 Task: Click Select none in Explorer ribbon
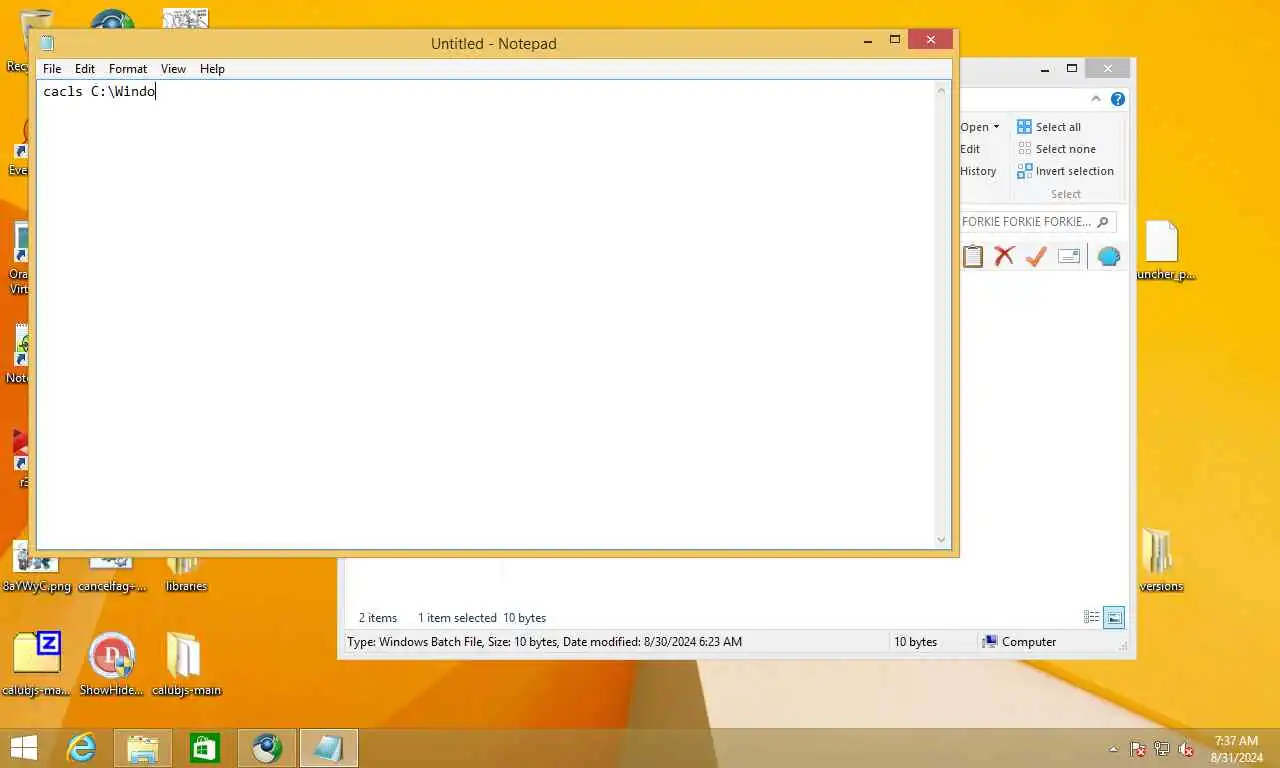tap(1056, 149)
